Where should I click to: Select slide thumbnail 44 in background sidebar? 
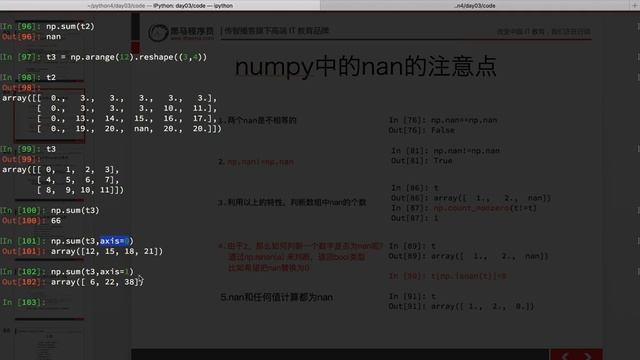pos(49,345)
